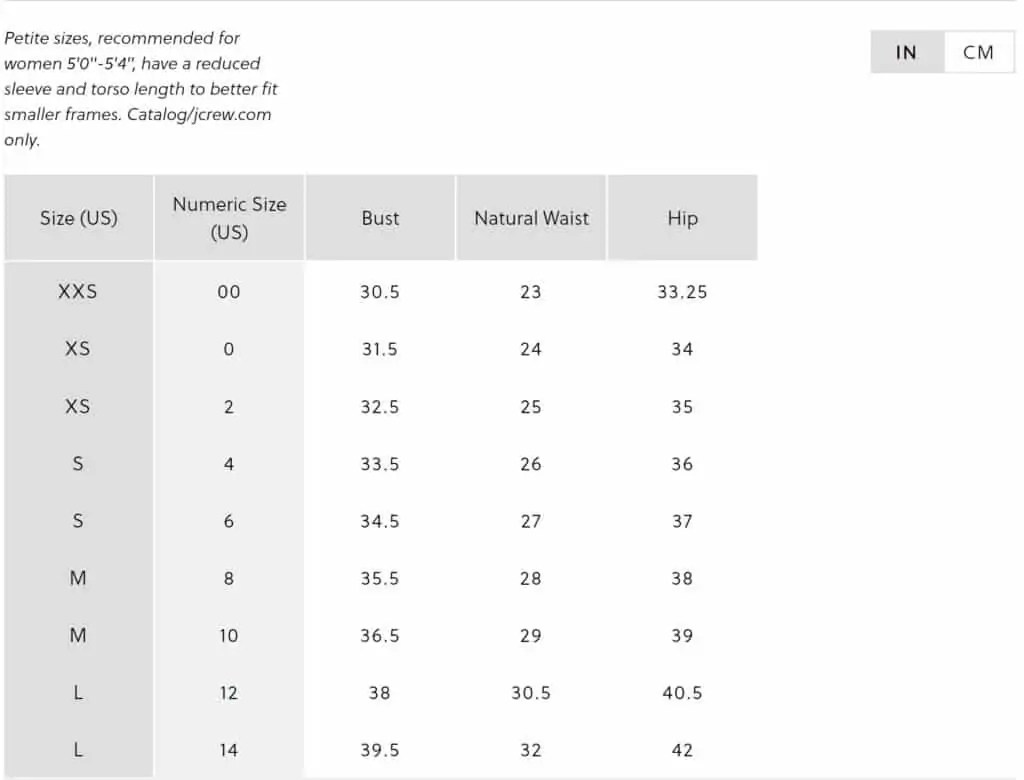The height and width of the screenshot is (780, 1024).
Task: Click the petite sizes description text
Action: click(140, 89)
